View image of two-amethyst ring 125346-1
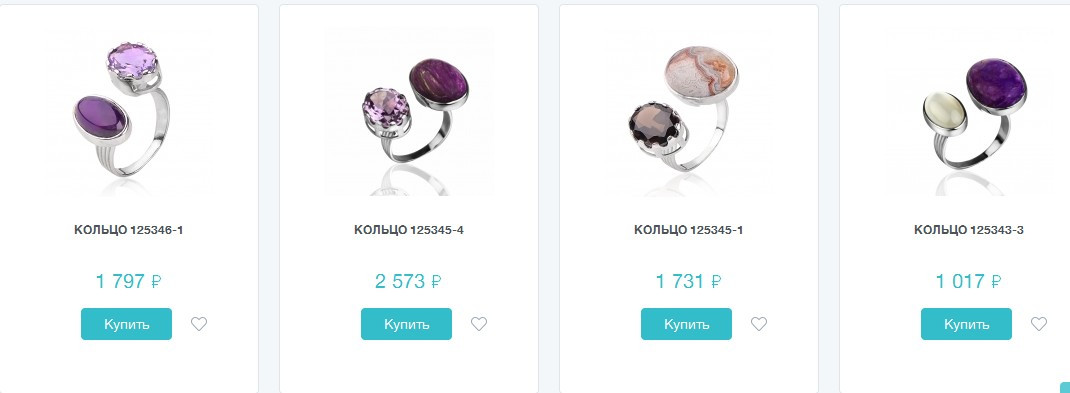 pos(128,111)
